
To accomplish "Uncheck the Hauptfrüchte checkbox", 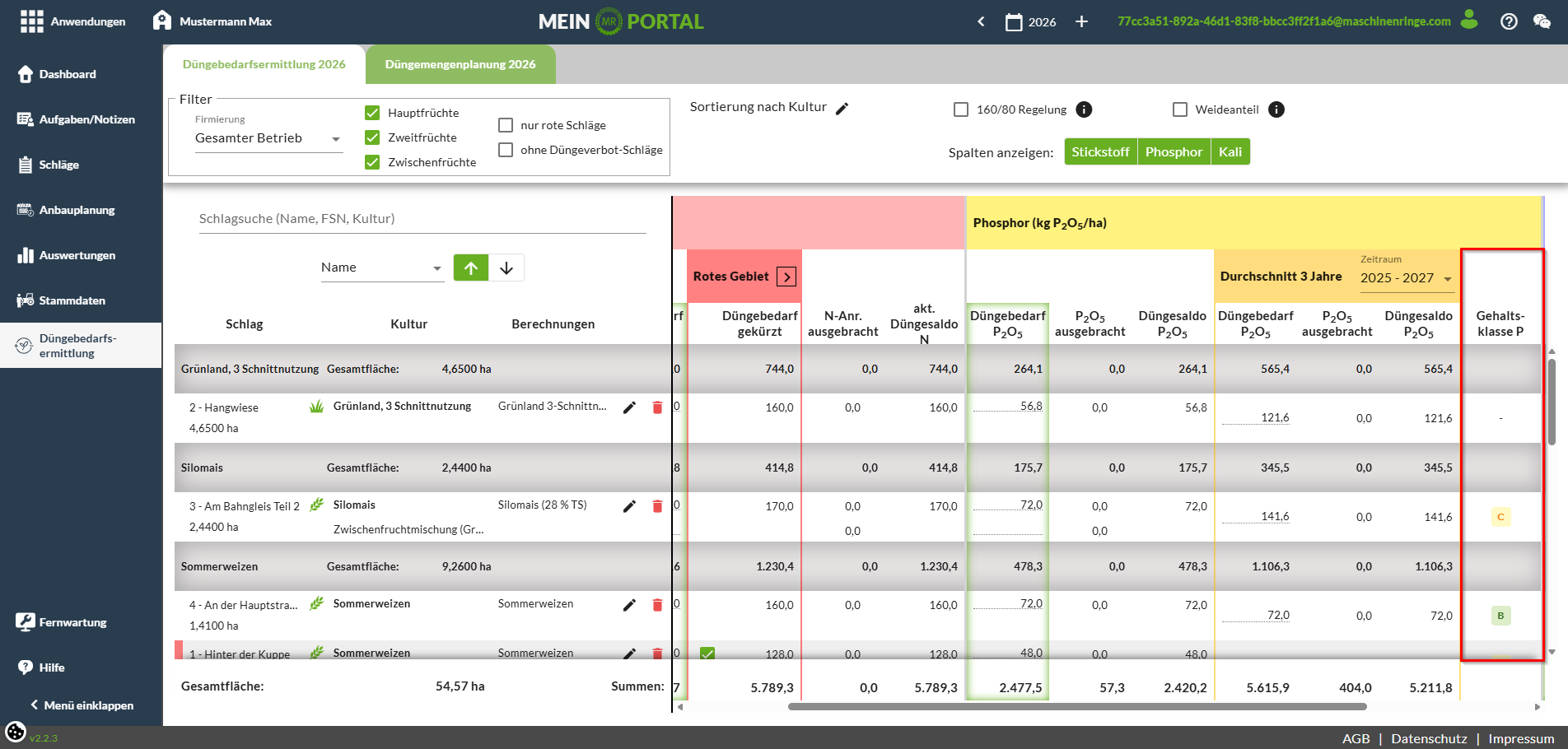I will click(x=372, y=113).
